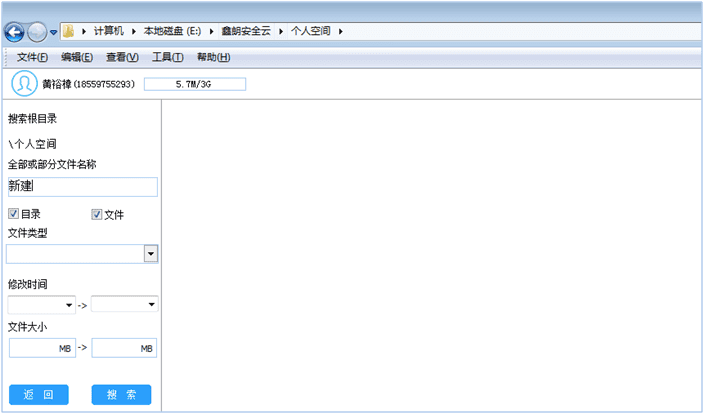Open the 工具(T) menu
The height and width of the screenshot is (414, 704).
(167, 57)
